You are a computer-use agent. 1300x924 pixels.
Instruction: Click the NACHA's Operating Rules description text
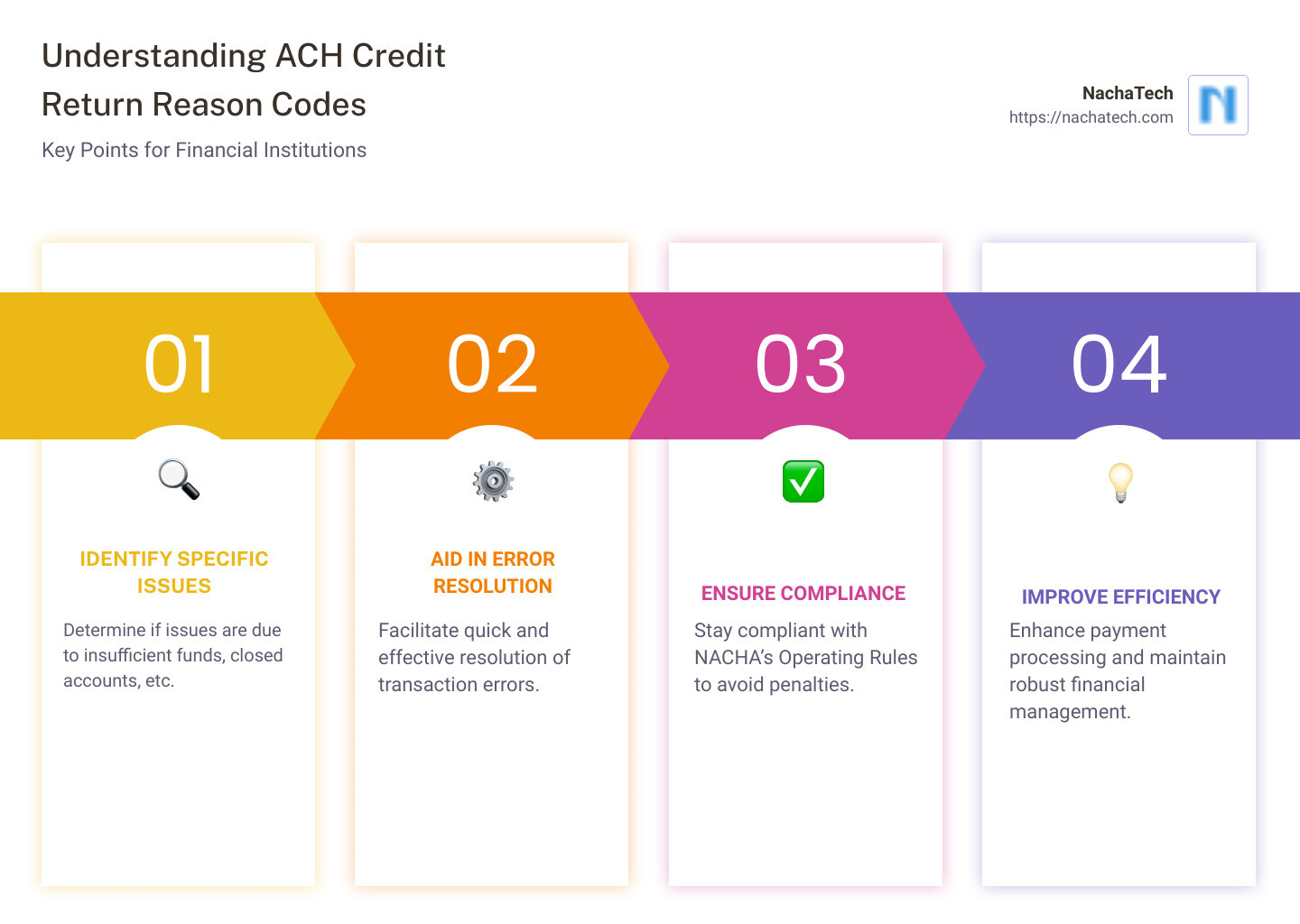[x=805, y=657]
